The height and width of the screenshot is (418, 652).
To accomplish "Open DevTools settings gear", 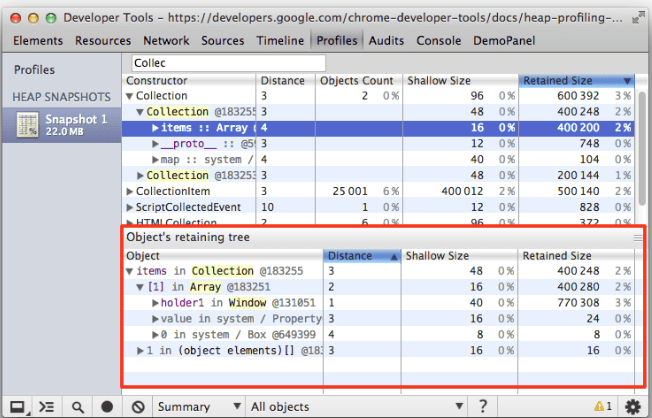I will click(x=632, y=406).
